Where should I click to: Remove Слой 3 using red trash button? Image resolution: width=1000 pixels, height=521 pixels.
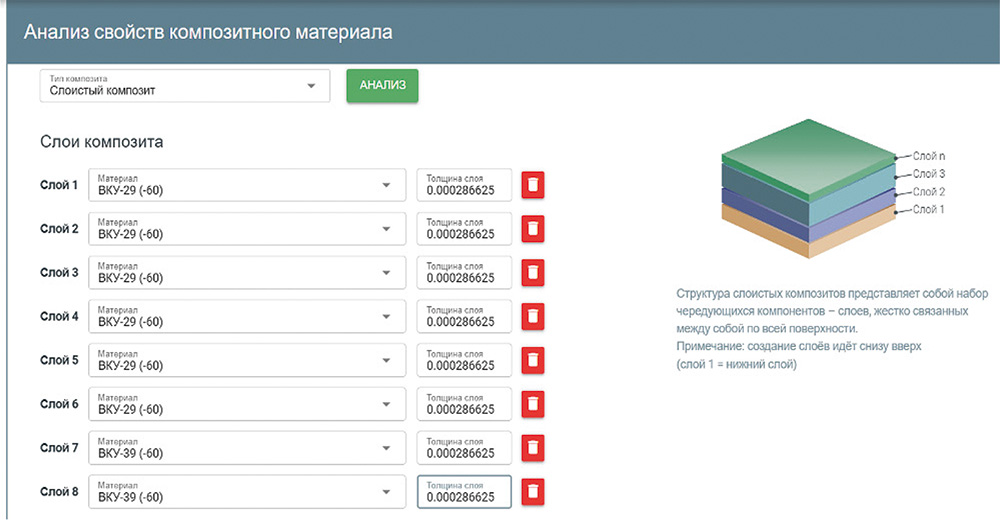[x=533, y=273]
